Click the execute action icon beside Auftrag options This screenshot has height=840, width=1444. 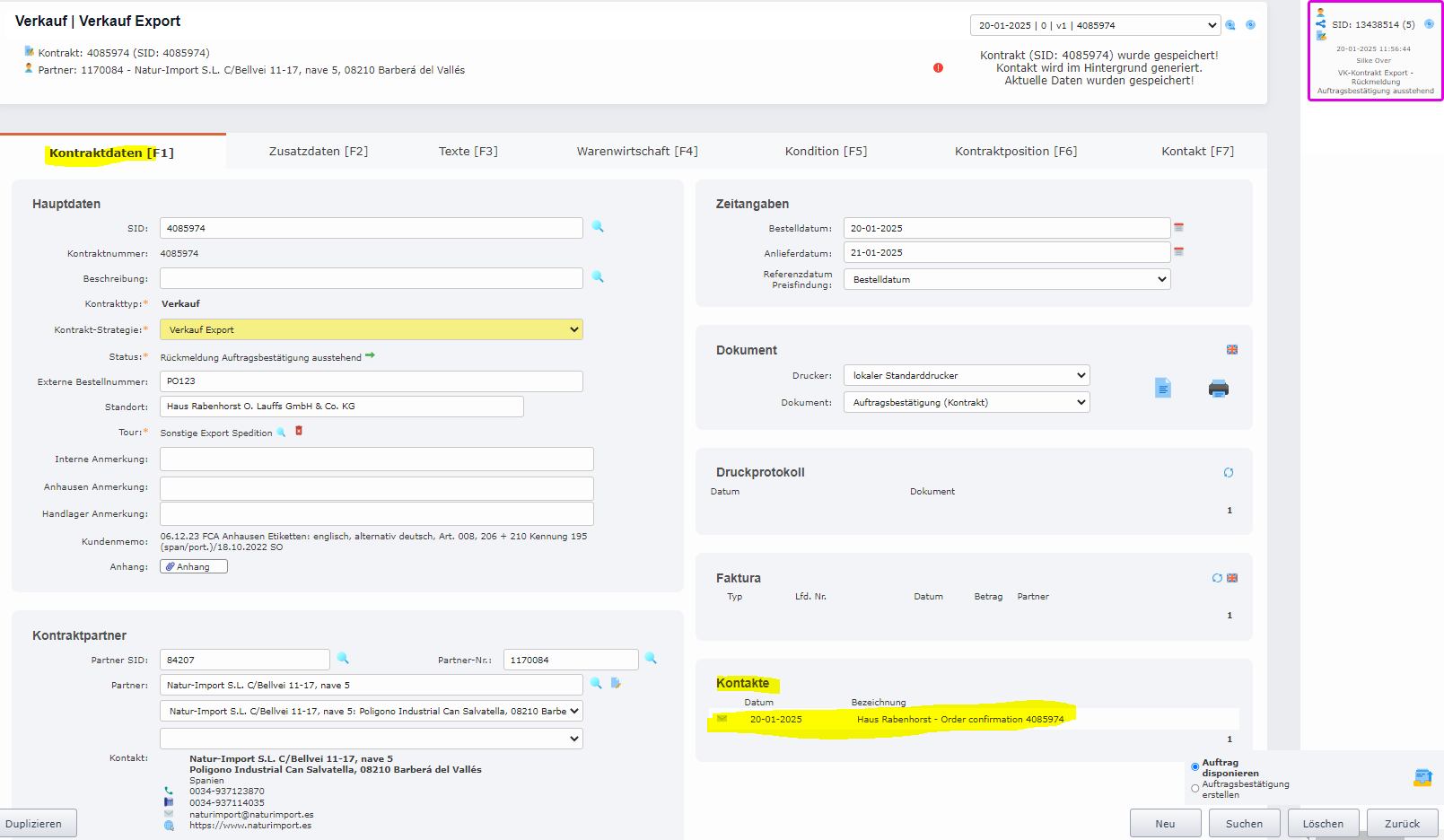click(x=1422, y=777)
